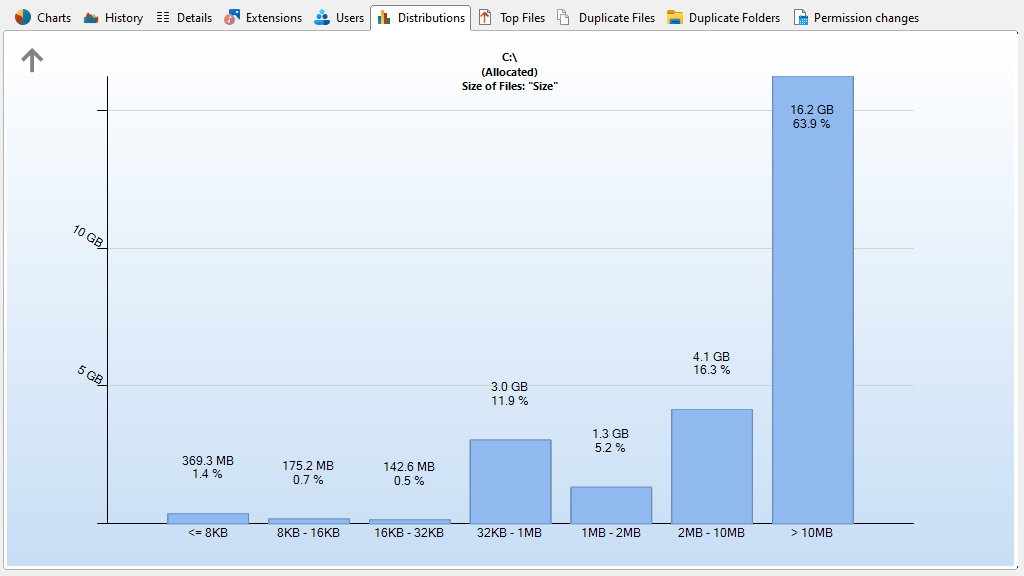Click the Users people icon
The image size is (1024, 576).
click(x=322, y=17)
